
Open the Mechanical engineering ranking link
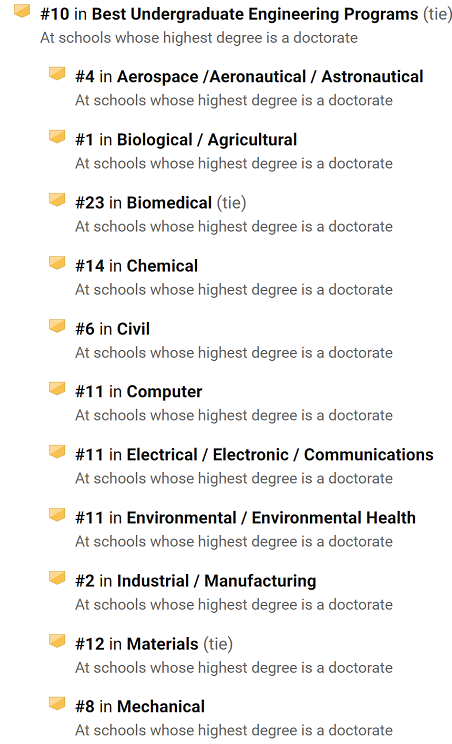pos(161,707)
